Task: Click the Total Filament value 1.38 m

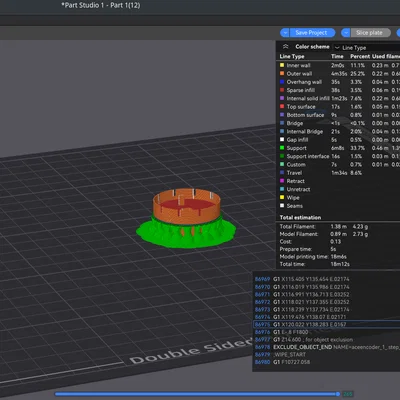Action: [338, 227]
